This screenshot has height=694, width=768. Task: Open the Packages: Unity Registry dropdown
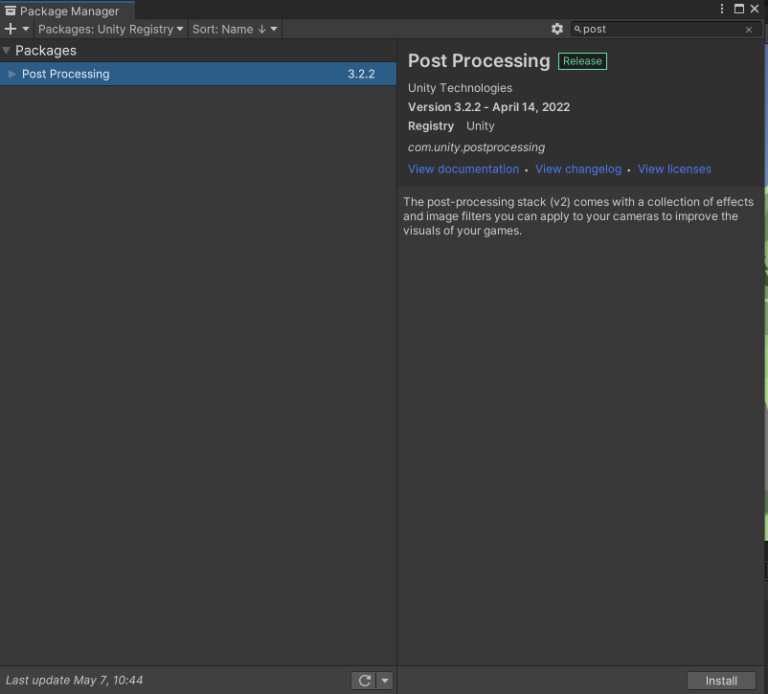pos(110,29)
